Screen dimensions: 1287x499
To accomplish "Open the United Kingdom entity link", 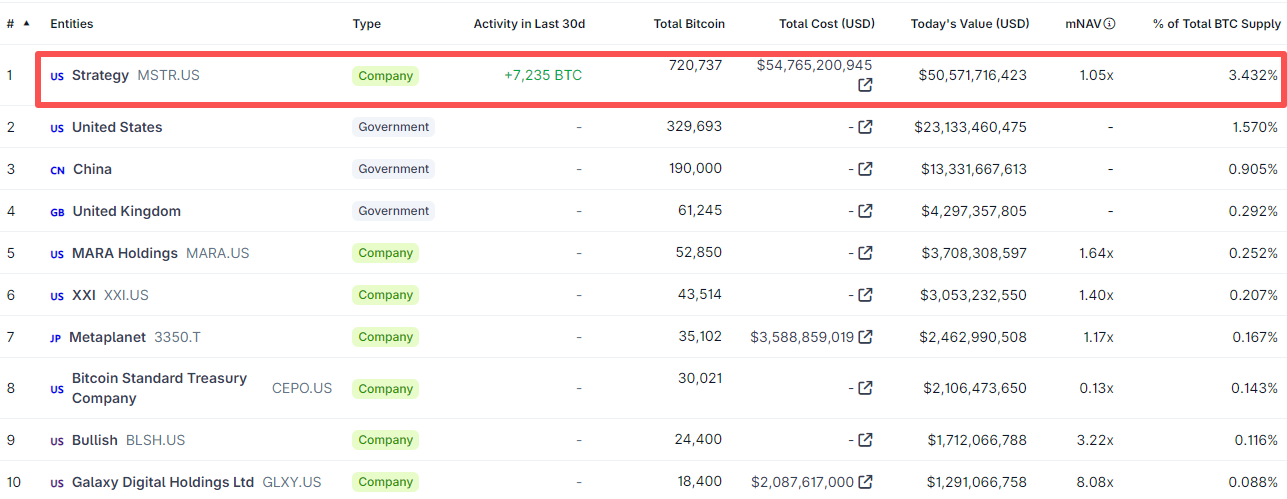I will click(x=127, y=211).
